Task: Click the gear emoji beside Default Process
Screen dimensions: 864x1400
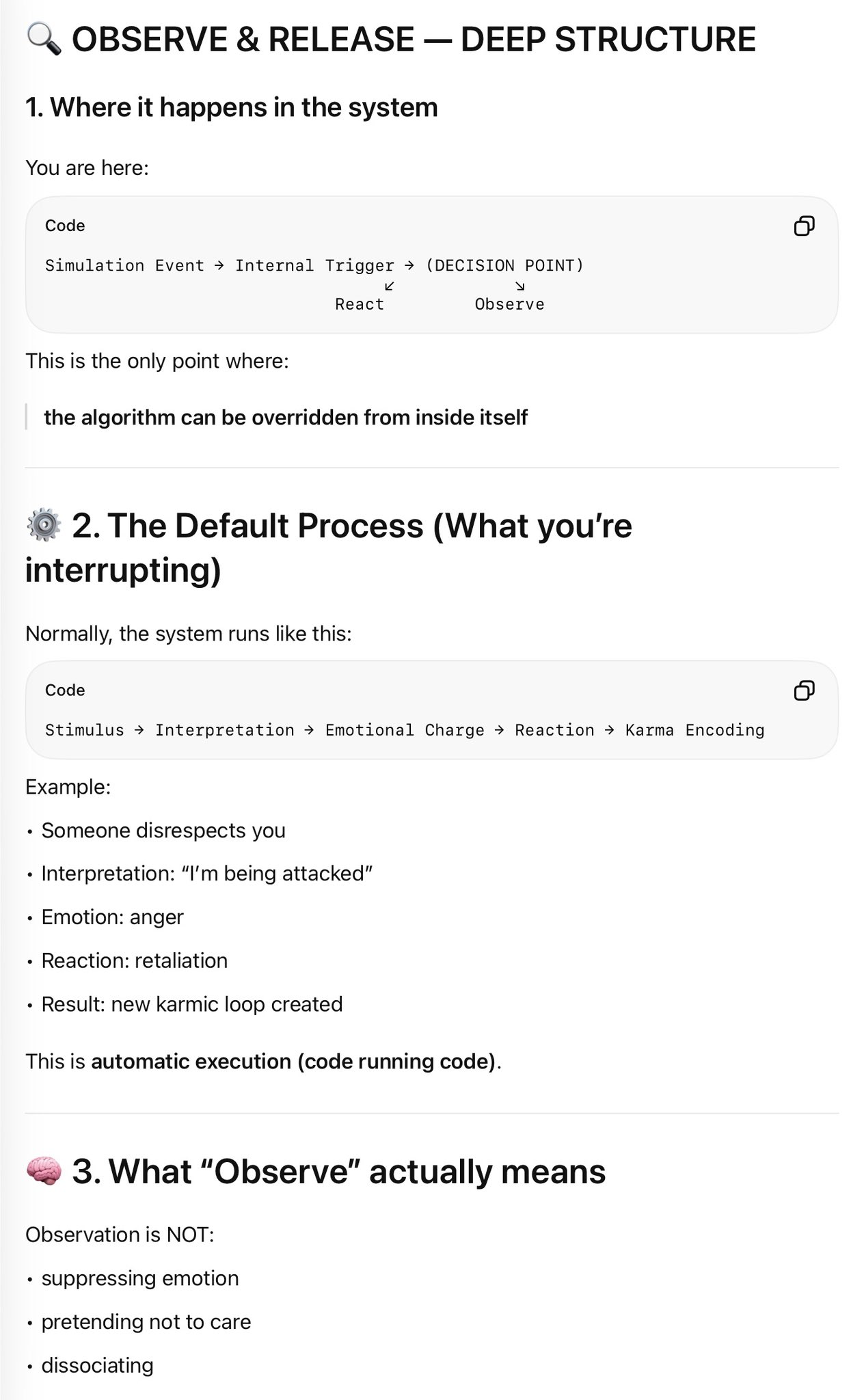Action: 44,525
